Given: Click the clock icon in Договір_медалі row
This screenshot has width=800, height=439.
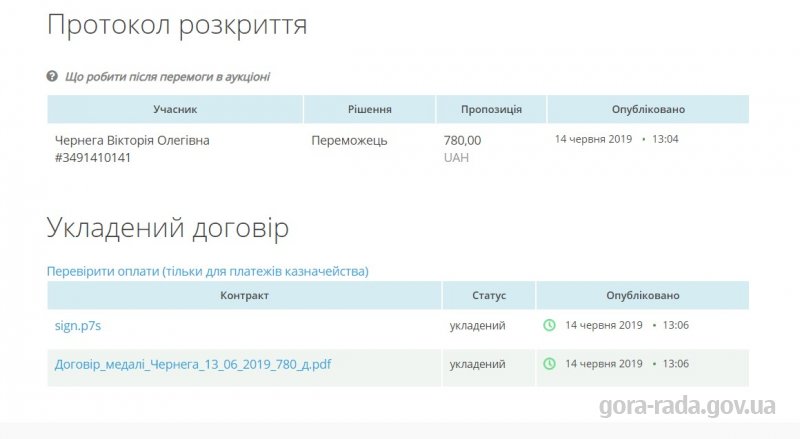Looking at the screenshot, I should tap(549, 364).
